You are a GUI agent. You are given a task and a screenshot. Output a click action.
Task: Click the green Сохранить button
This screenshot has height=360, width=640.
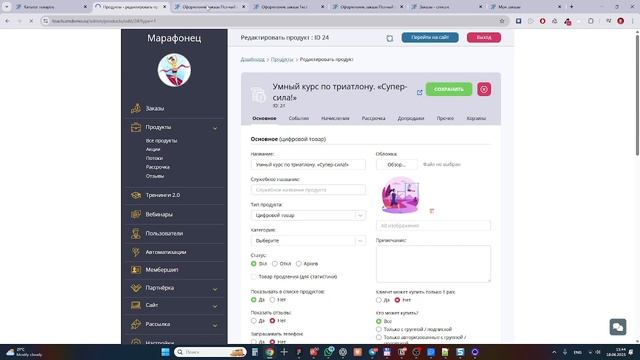tap(449, 89)
